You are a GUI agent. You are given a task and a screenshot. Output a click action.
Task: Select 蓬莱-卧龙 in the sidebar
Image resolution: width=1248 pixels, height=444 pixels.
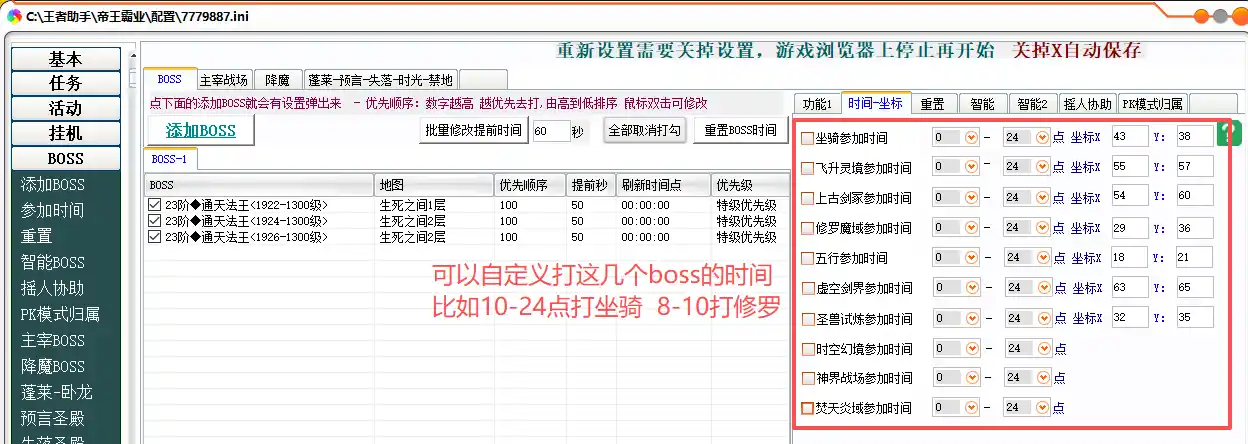(x=56, y=393)
